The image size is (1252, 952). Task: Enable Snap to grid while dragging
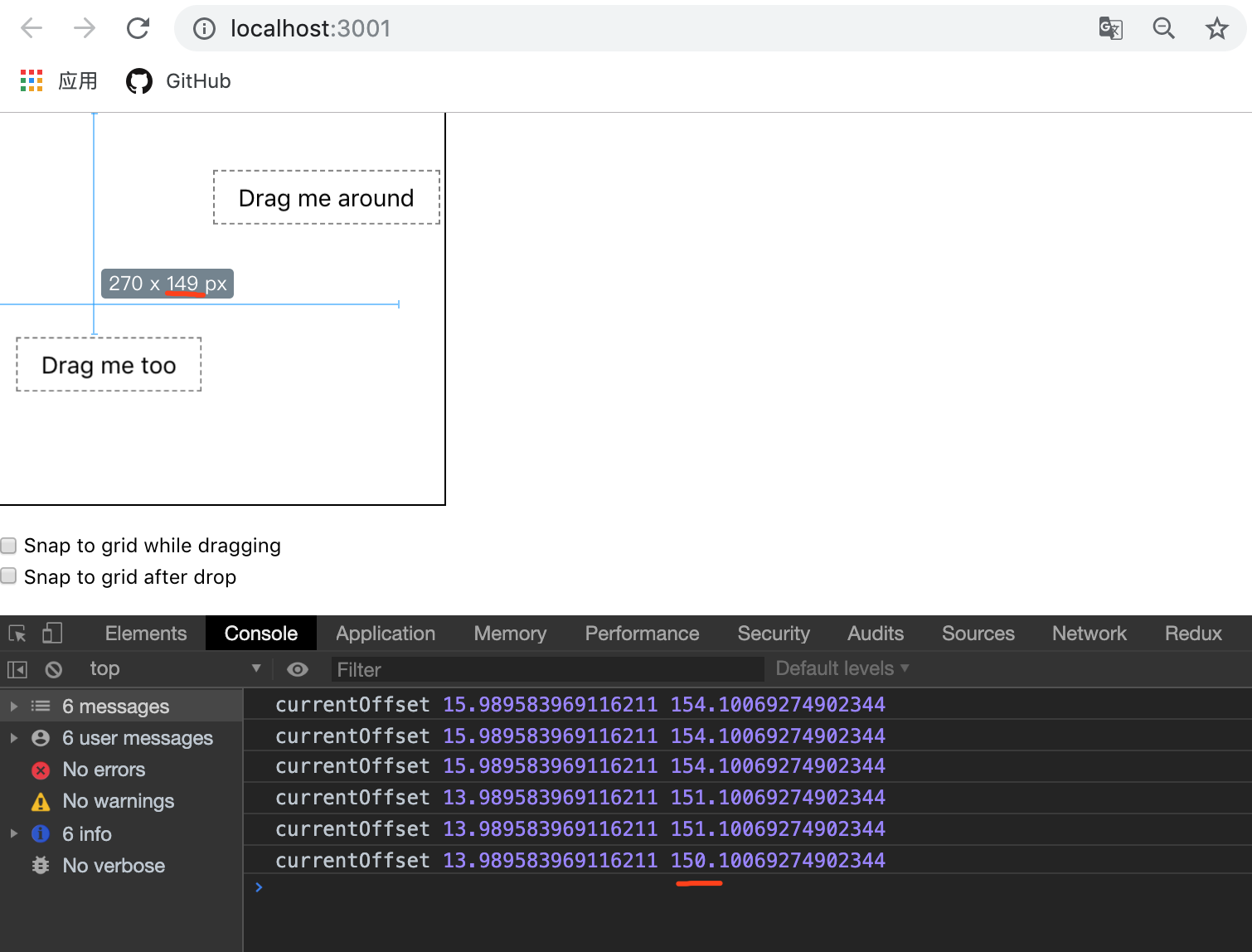tap(8, 545)
